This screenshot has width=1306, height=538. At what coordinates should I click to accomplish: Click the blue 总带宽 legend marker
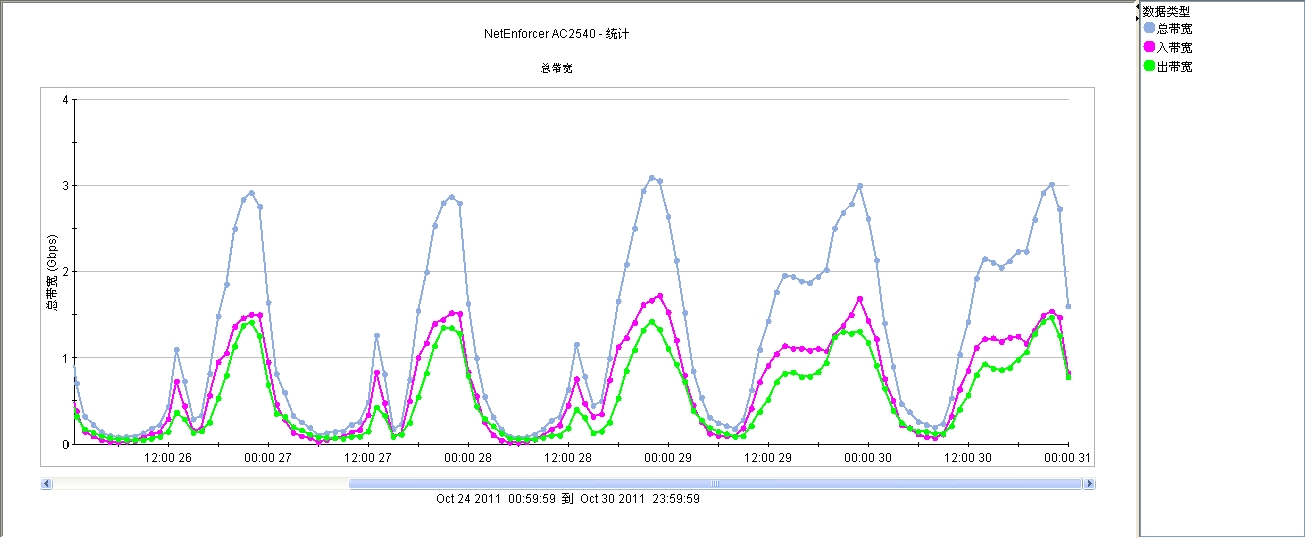1149,28
